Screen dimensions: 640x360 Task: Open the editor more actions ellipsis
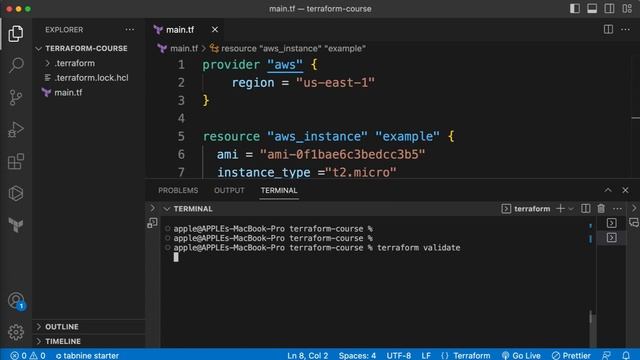pyautogui.click(x=625, y=29)
